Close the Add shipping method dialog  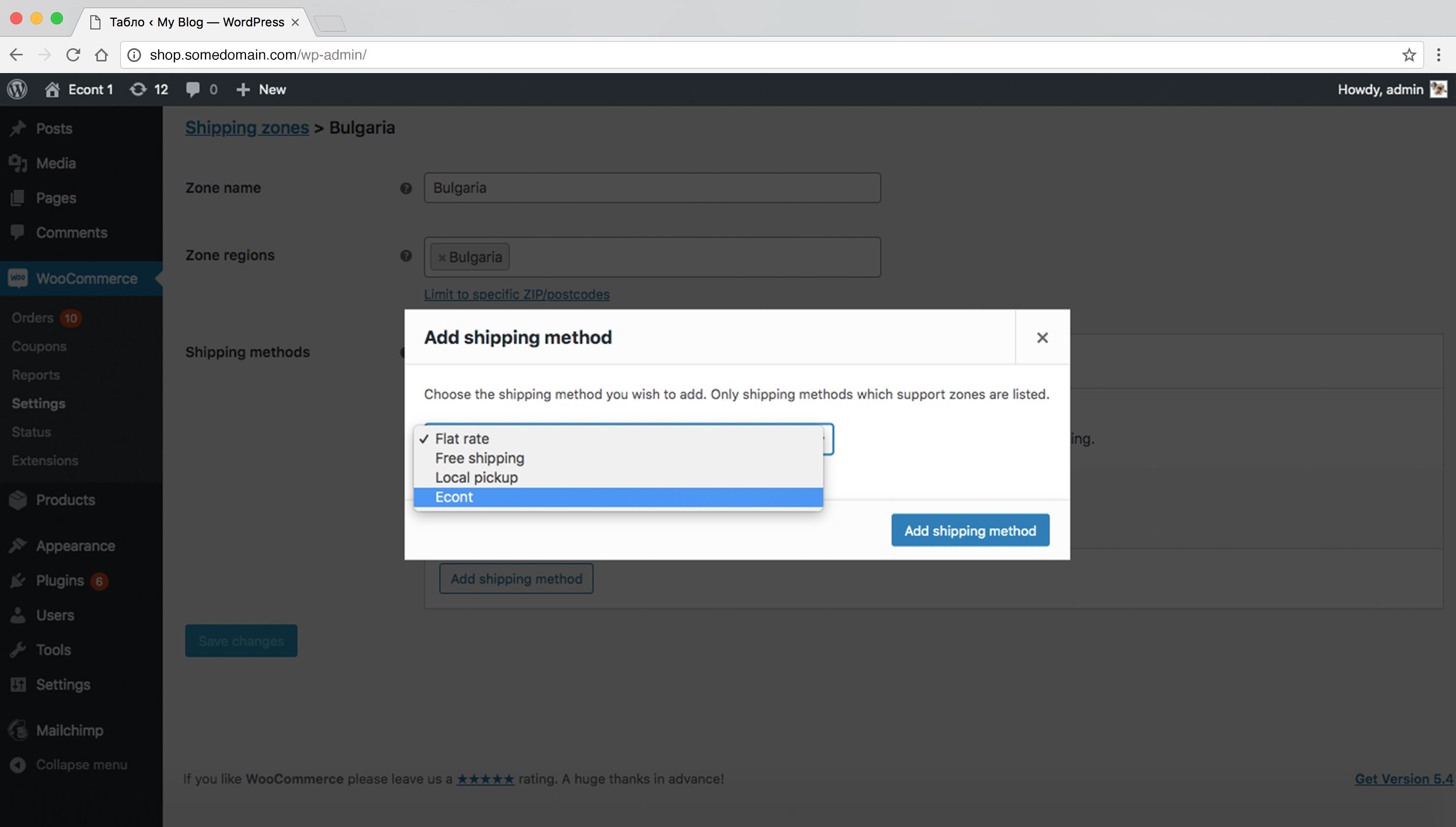click(x=1042, y=337)
